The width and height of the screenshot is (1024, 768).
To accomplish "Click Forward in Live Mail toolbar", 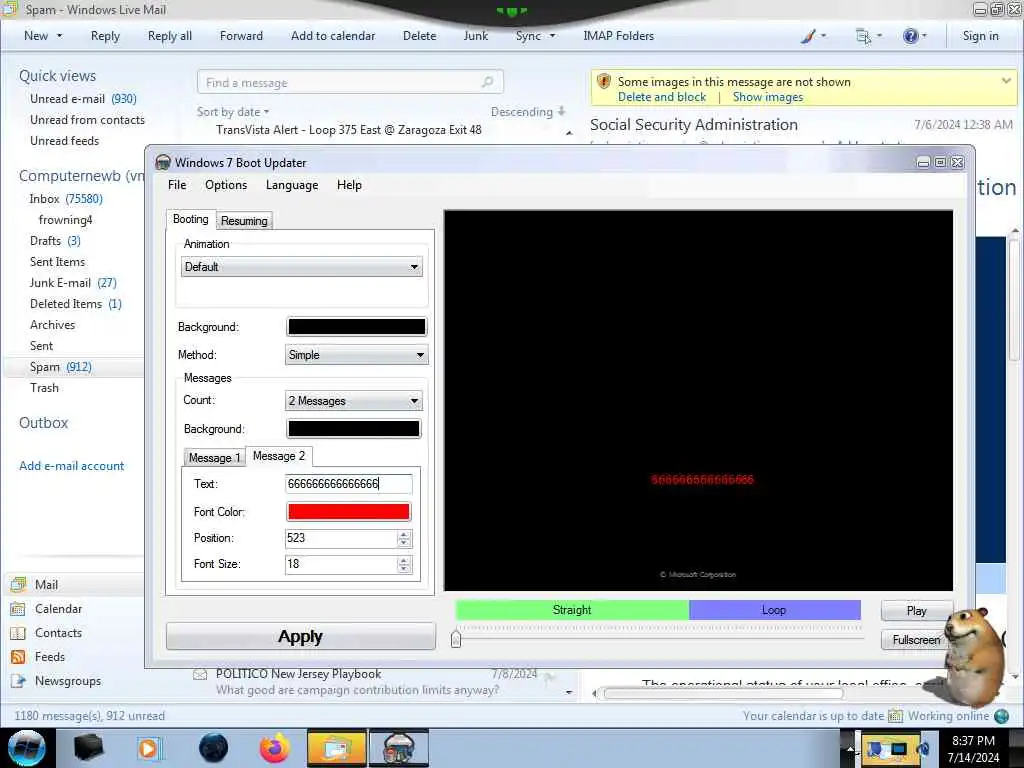I will (x=241, y=36).
